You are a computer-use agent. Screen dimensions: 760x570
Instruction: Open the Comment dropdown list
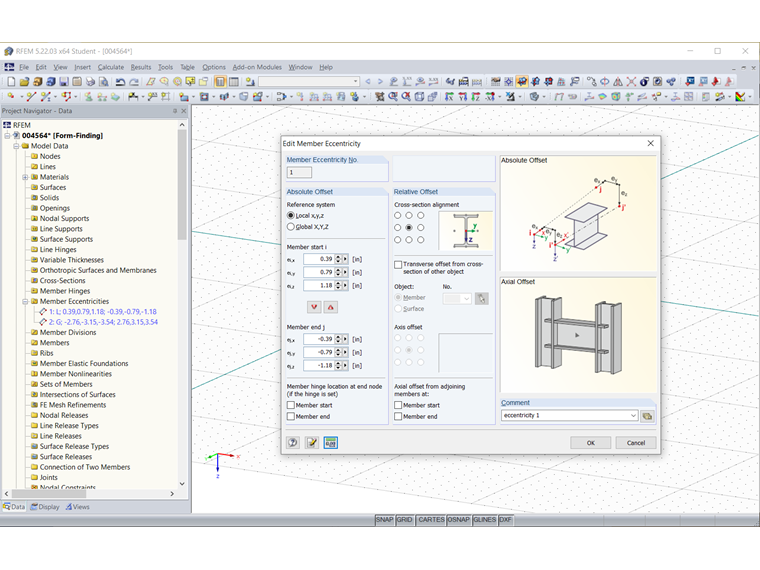coord(633,415)
